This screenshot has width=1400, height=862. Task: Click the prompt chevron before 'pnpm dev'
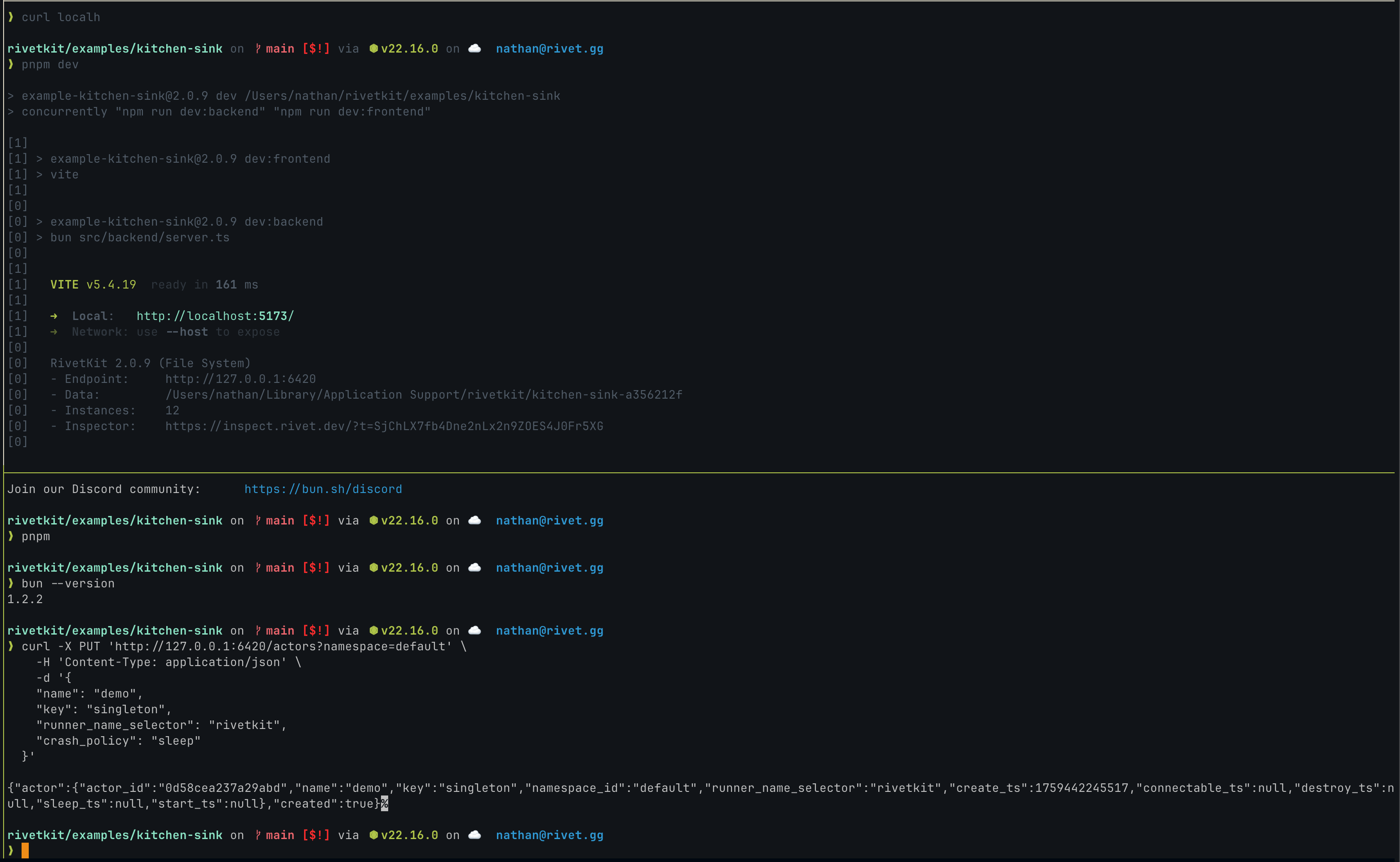click(11, 64)
